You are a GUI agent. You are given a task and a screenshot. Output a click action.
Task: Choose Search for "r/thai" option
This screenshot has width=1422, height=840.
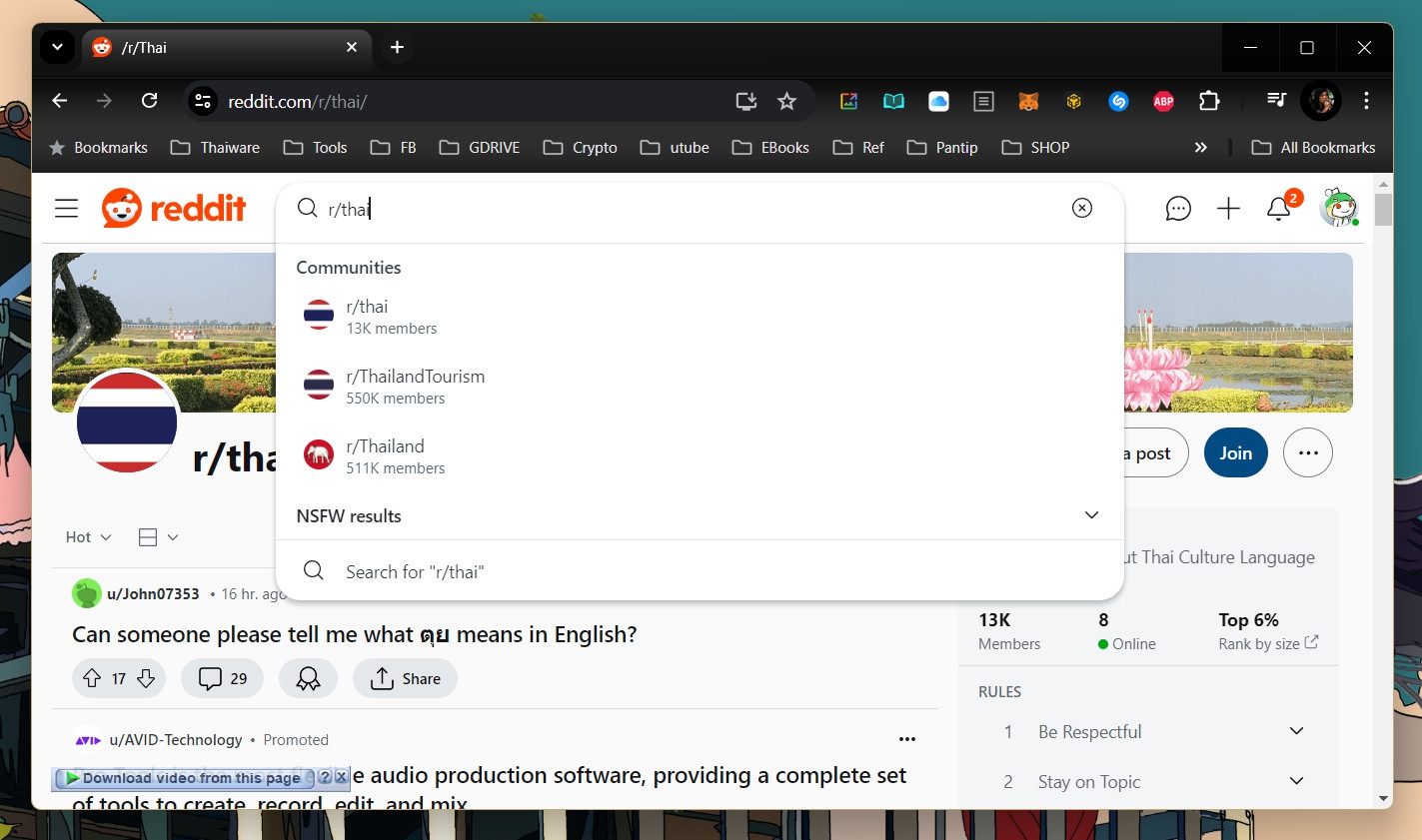(700, 571)
